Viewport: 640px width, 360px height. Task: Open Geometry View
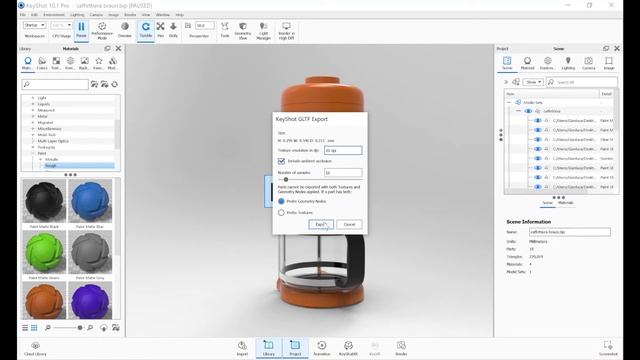click(243, 31)
